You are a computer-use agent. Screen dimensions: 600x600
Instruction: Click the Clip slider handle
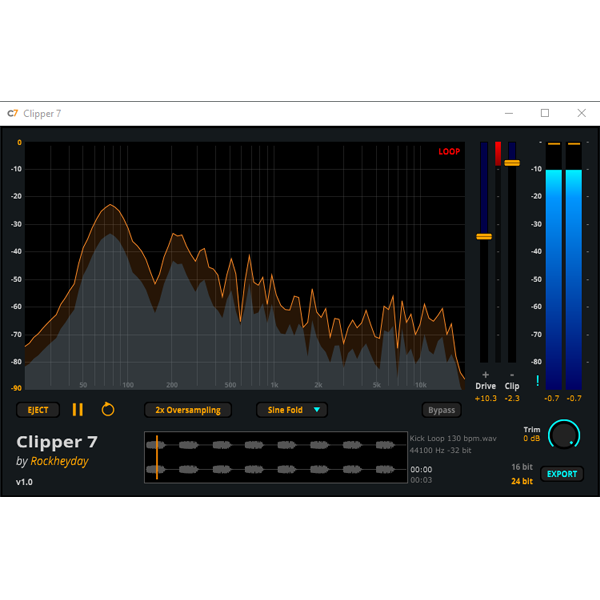point(512,163)
